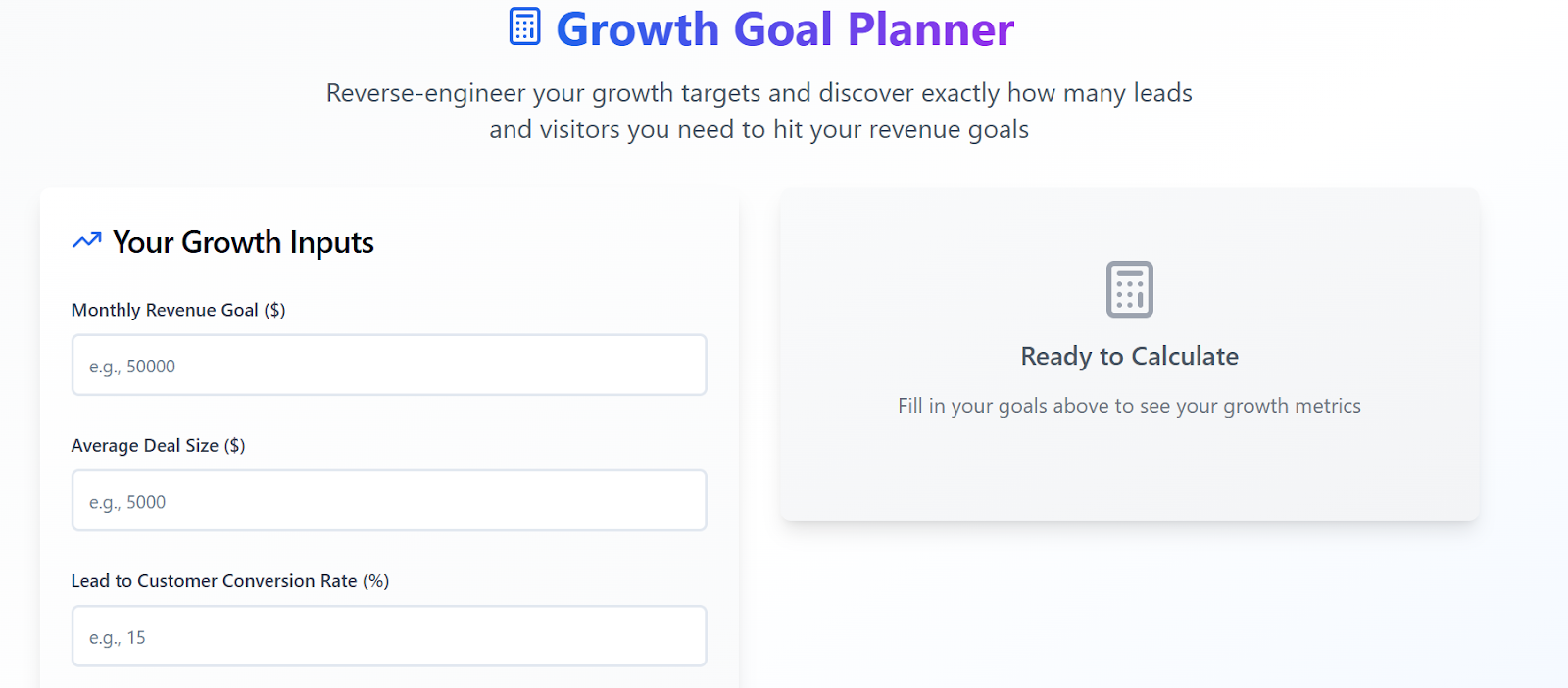Click the 'Reverse-engineer your growth targets' text line

click(x=759, y=93)
